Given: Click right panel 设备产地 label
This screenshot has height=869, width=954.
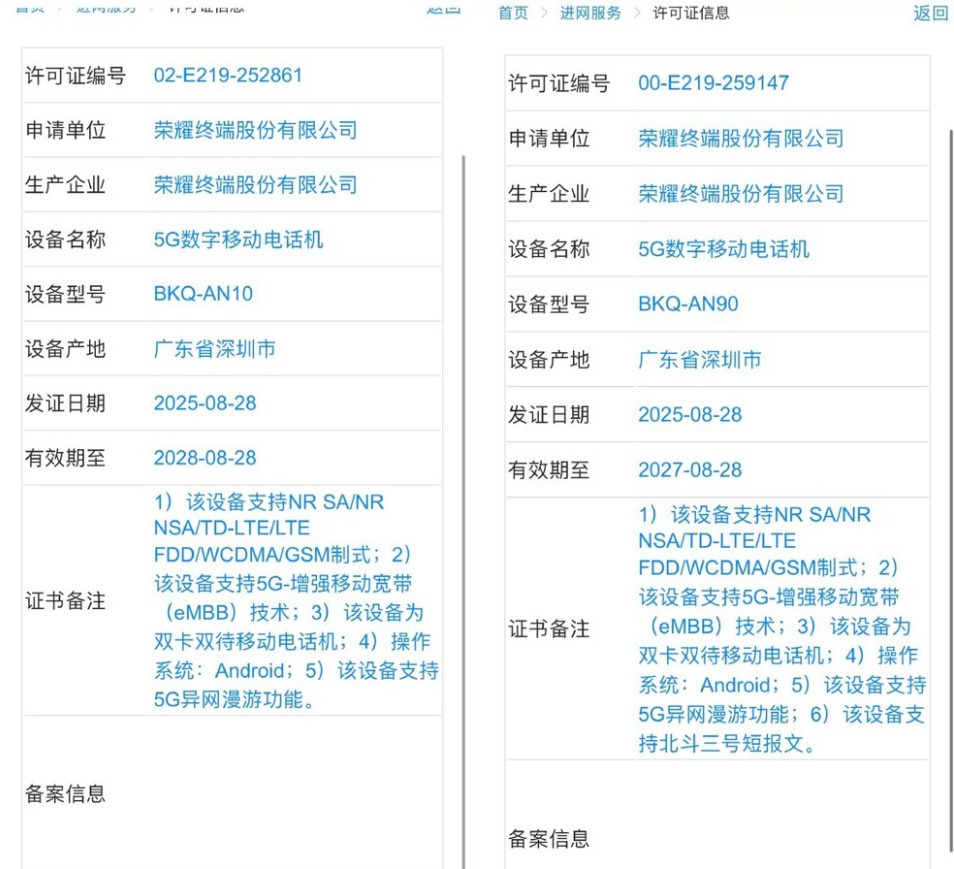Looking at the screenshot, I should (548, 360).
